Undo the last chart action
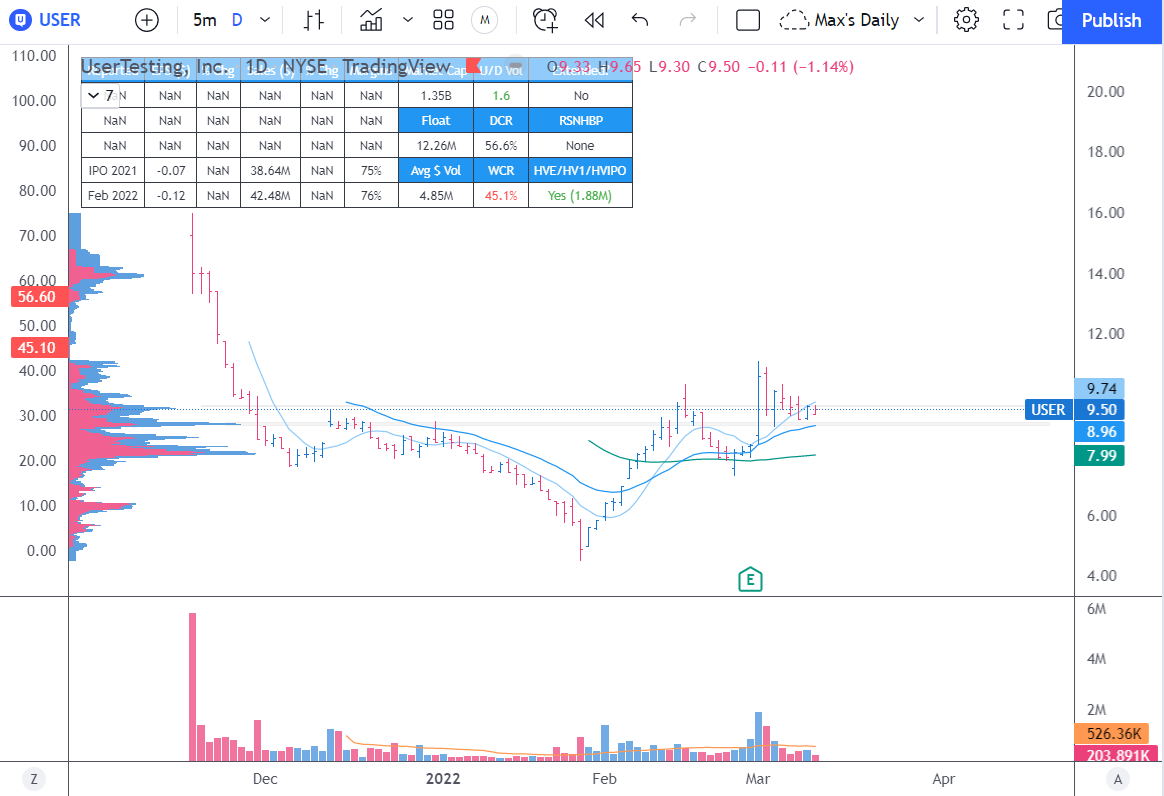Viewport: 1164px width, 796px height. 640,20
